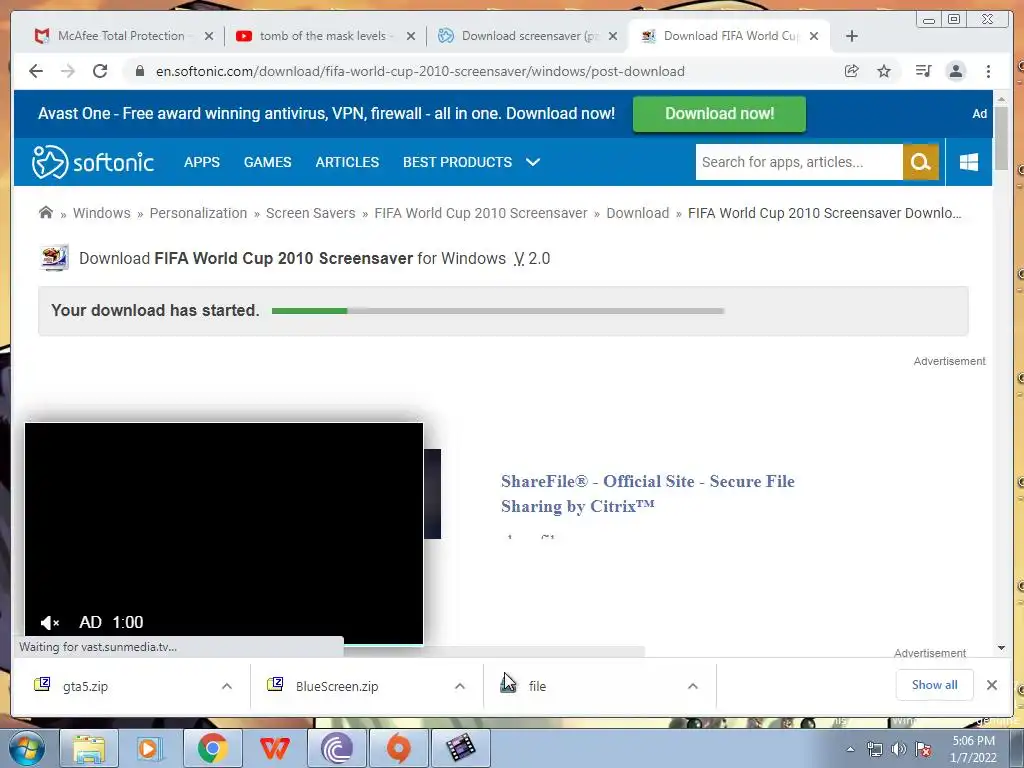Image resolution: width=1024 pixels, height=768 pixels.
Task: Open File Explorer from taskbar
Action: tap(89, 748)
